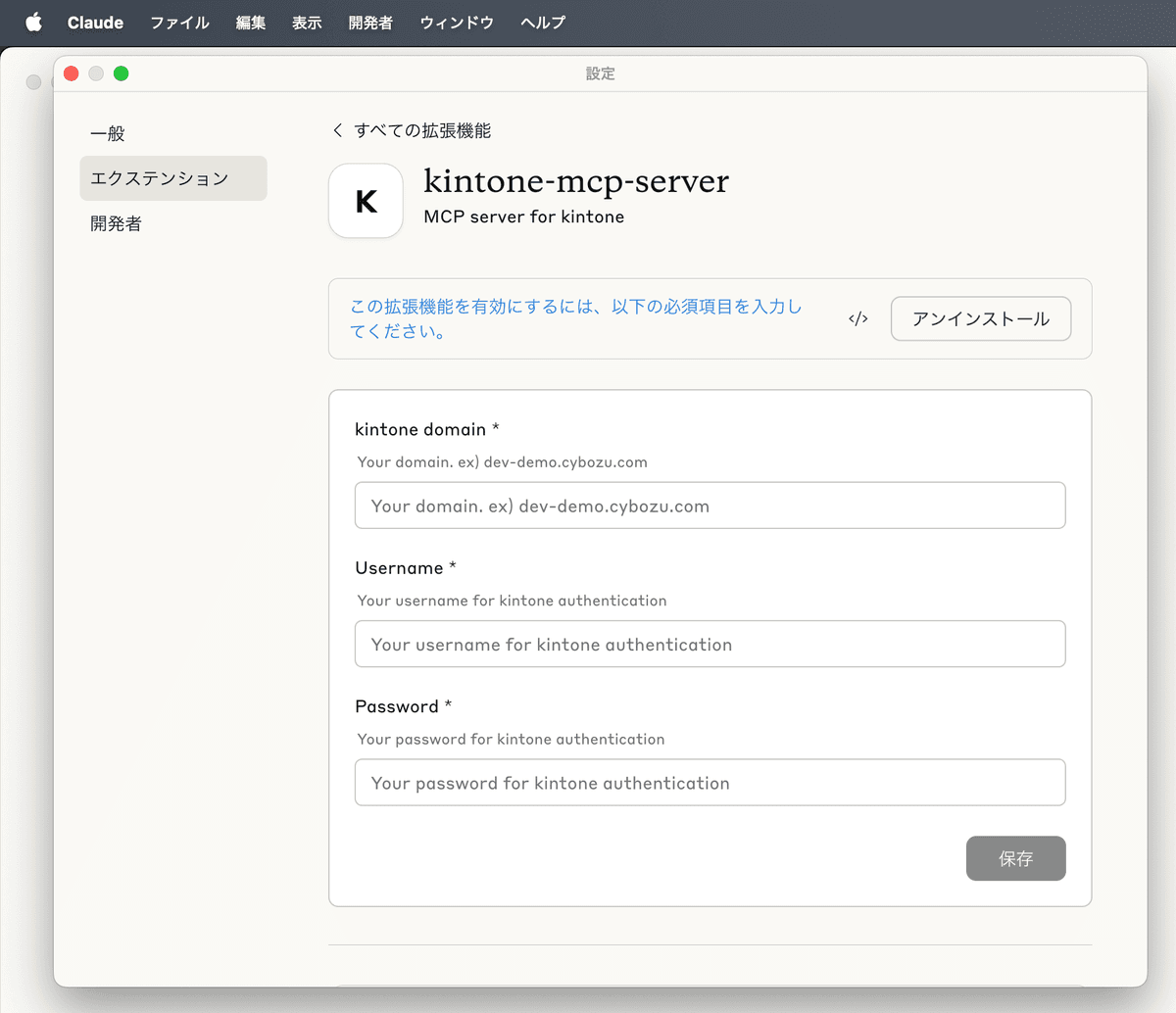Open the ウィンドウ menu
The width and height of the screenshot is (1176, 1013).
click(x=457, y=22)
